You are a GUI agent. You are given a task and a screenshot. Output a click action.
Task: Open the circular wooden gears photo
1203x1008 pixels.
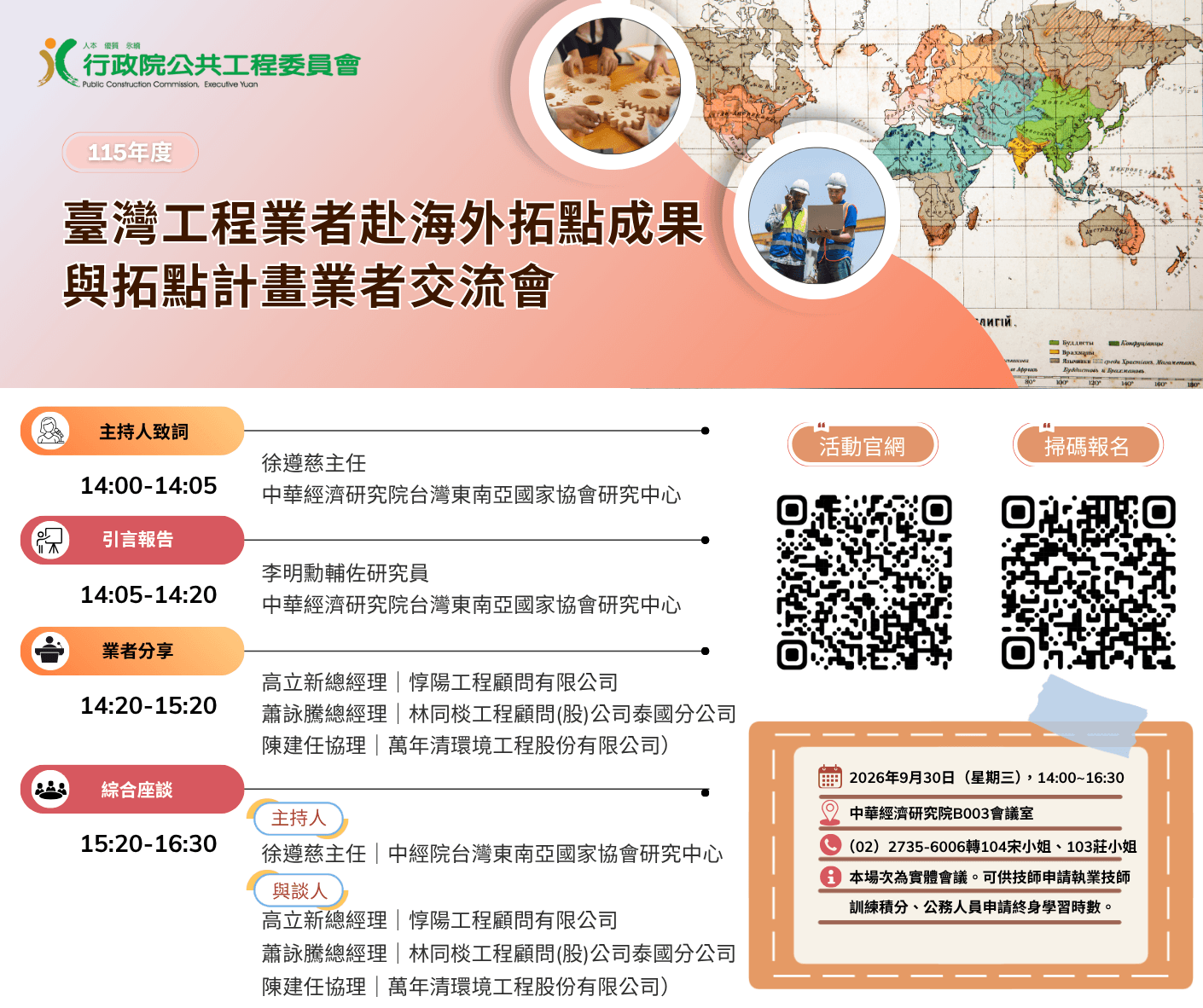(x=613, y=86)
